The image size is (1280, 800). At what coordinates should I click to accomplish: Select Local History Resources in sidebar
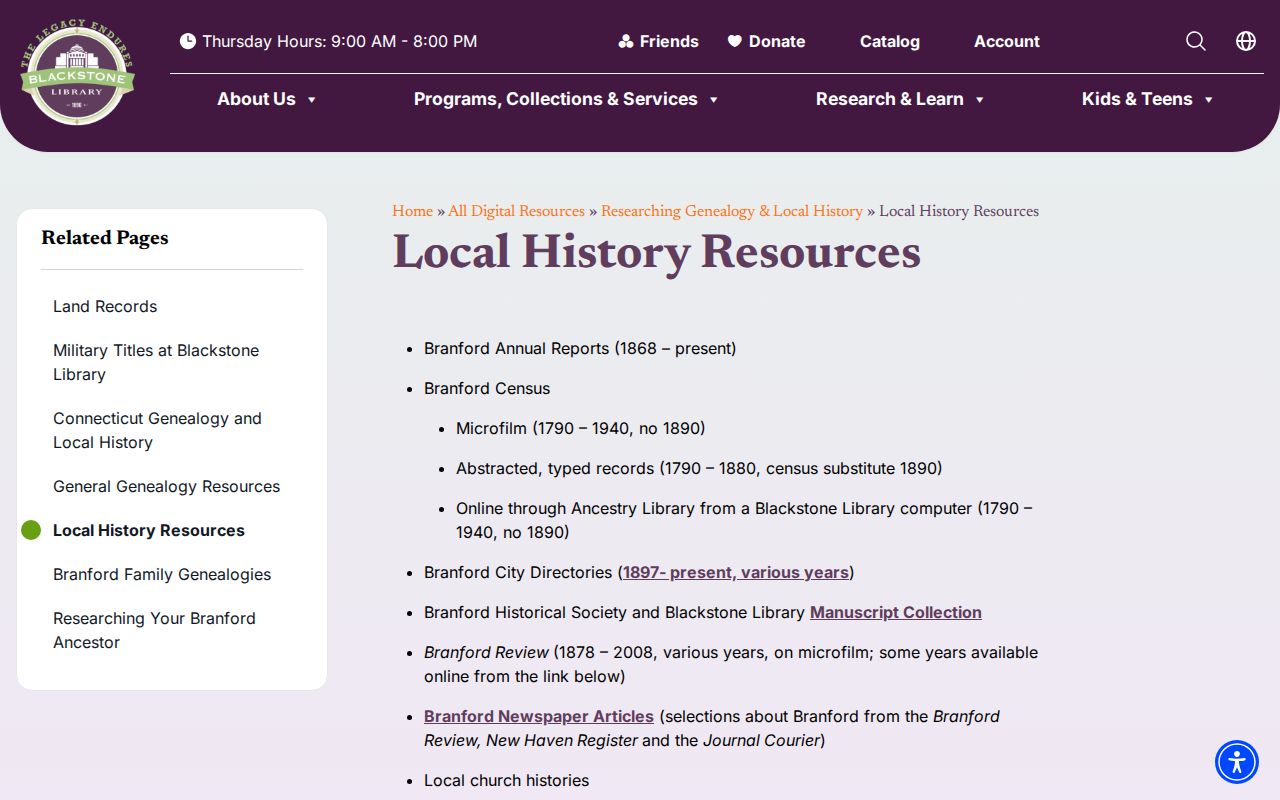click(149, 530)
